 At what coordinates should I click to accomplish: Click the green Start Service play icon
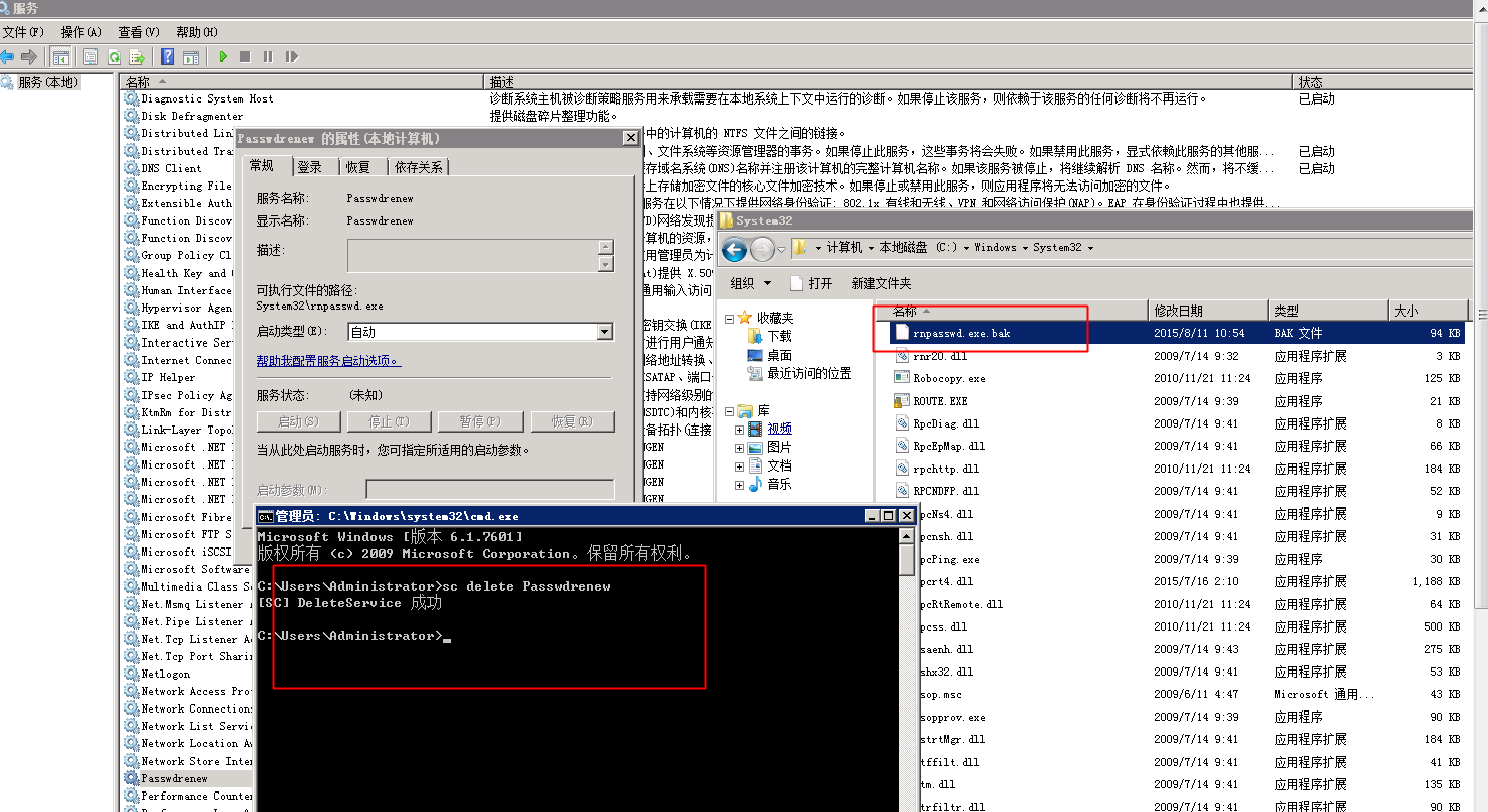point(223,57)
